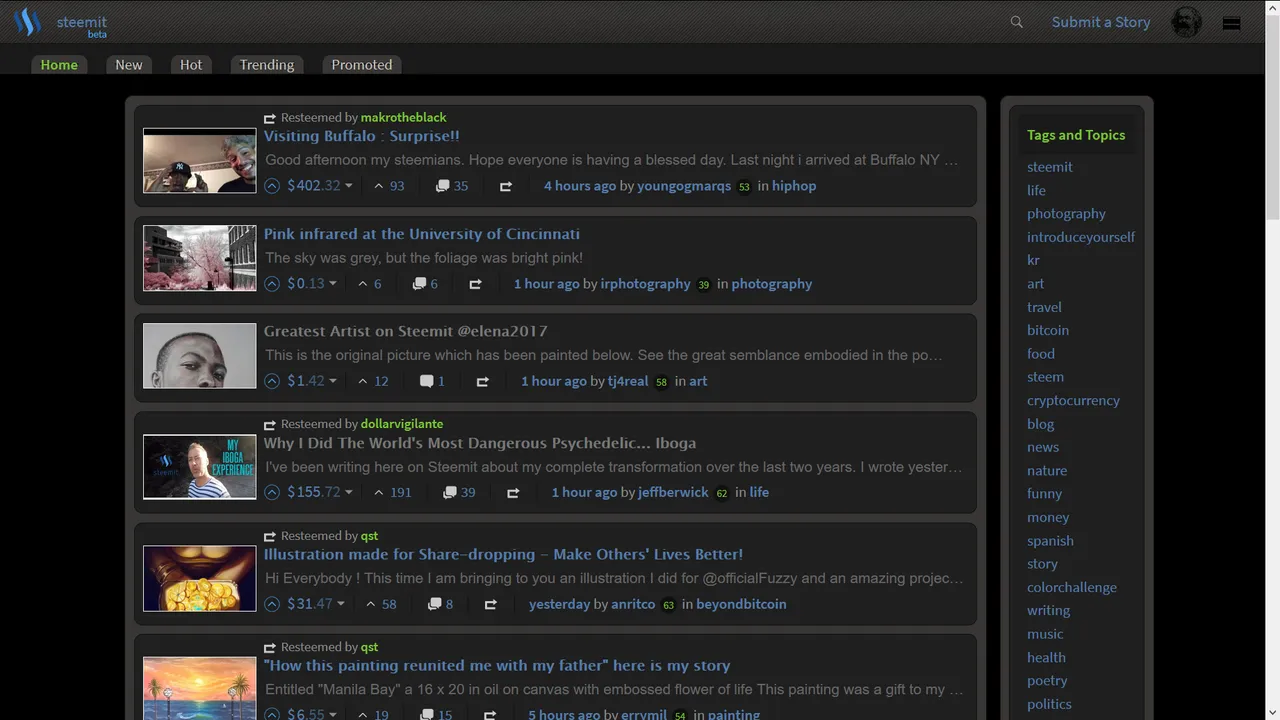Image resolution: width=1280 pixels, height=720 pixels.
Task: Open the Iboga Experience thumbnail
Action: [200, 467]
